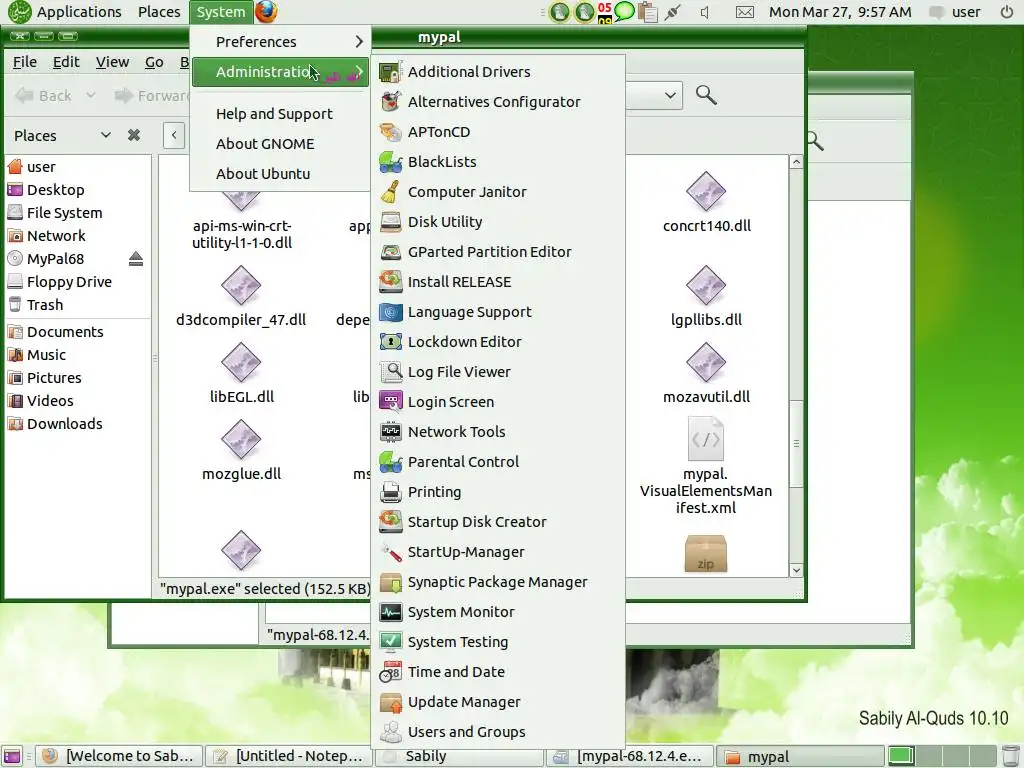Open Printing configuration

[x=498, y=492]
